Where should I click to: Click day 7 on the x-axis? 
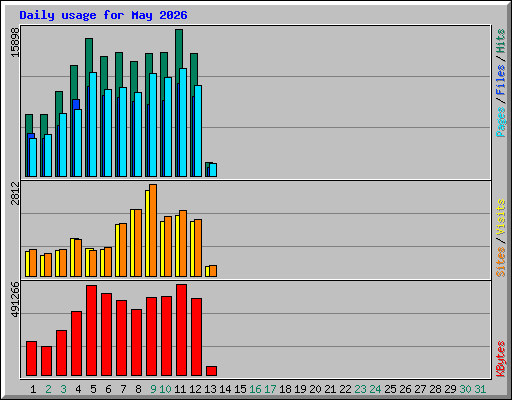click(x=123, y=389)
